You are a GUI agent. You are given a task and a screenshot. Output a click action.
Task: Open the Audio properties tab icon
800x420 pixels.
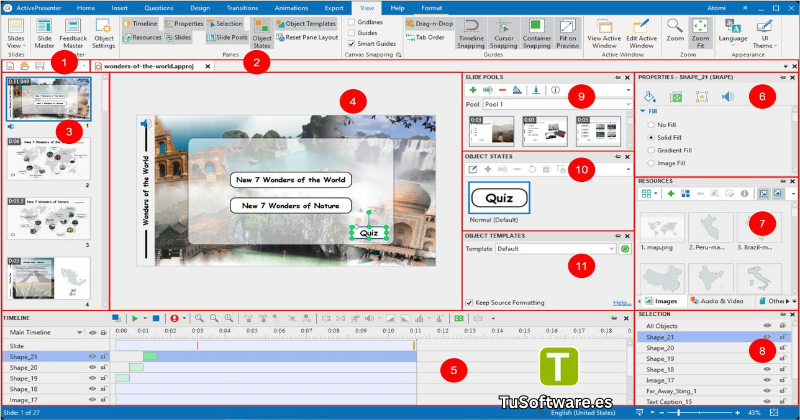pos(728,96)
